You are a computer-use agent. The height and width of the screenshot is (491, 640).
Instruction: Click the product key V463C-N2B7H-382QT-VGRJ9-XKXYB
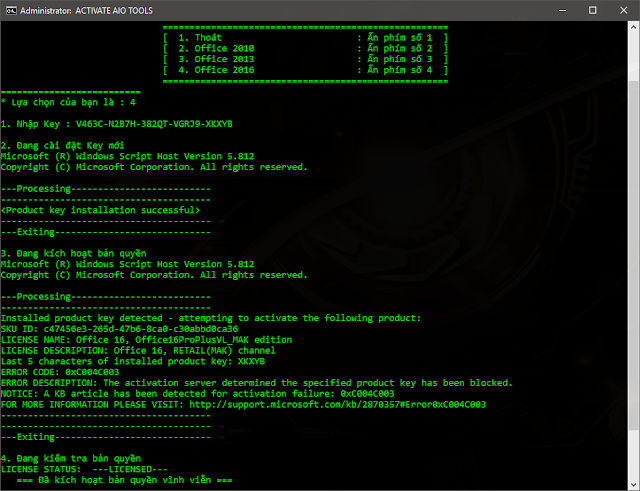(x=154, y=124)
